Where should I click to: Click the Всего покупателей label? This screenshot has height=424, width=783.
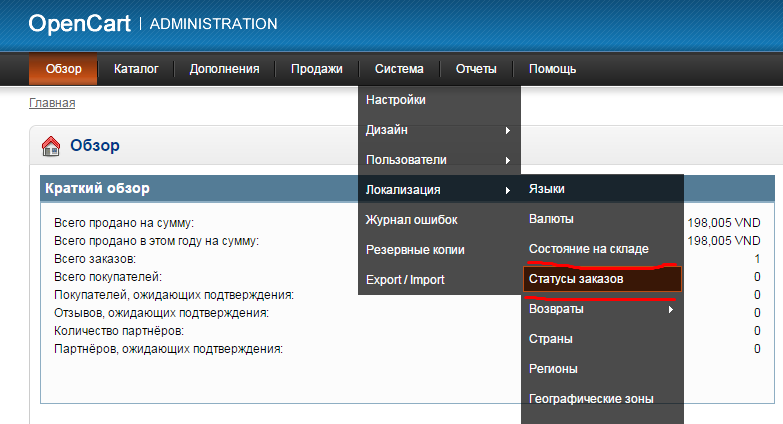(108, 277)
